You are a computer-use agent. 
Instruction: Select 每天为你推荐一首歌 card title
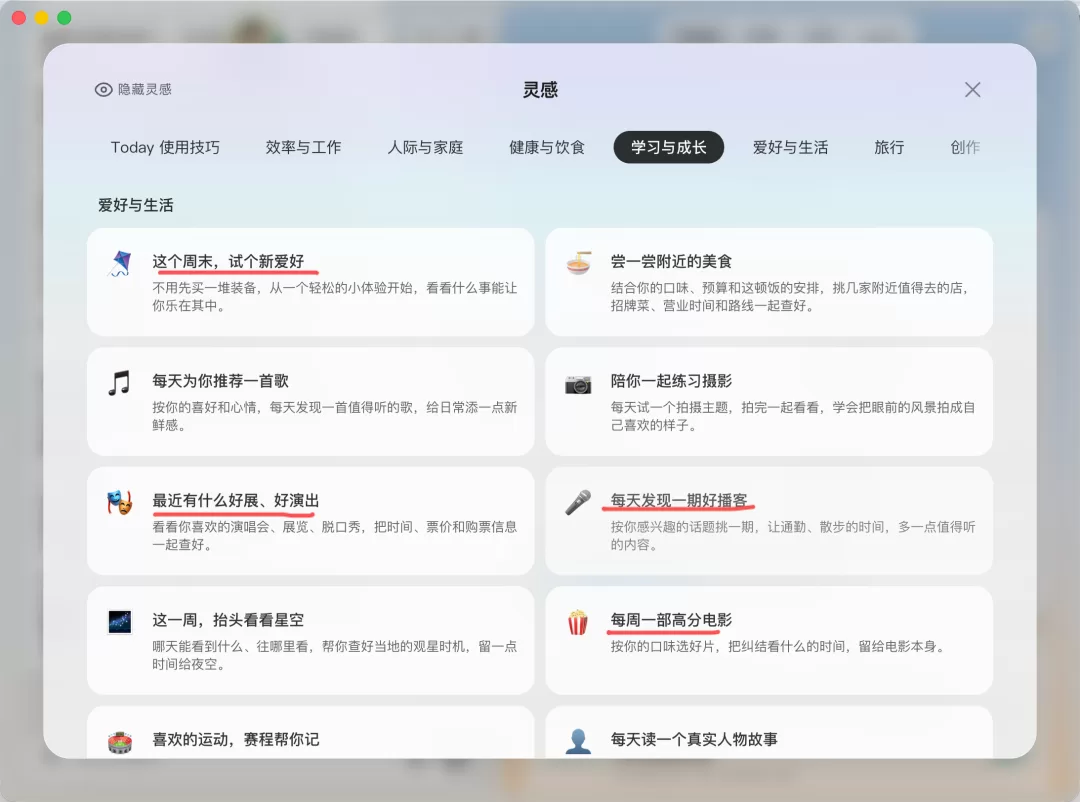(x=220, y=381)
